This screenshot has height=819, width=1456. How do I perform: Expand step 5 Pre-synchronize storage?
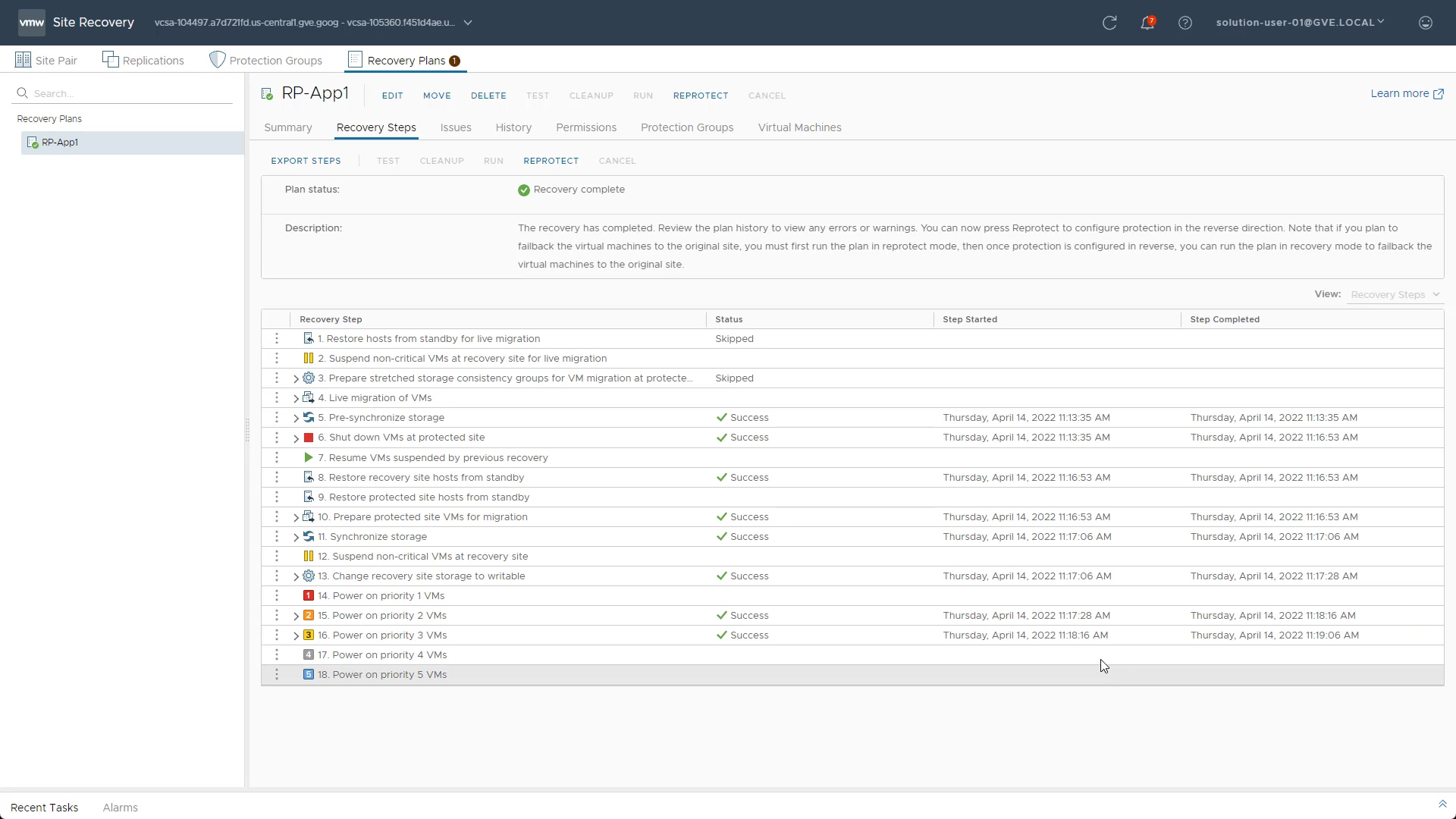tap(296, 418)
